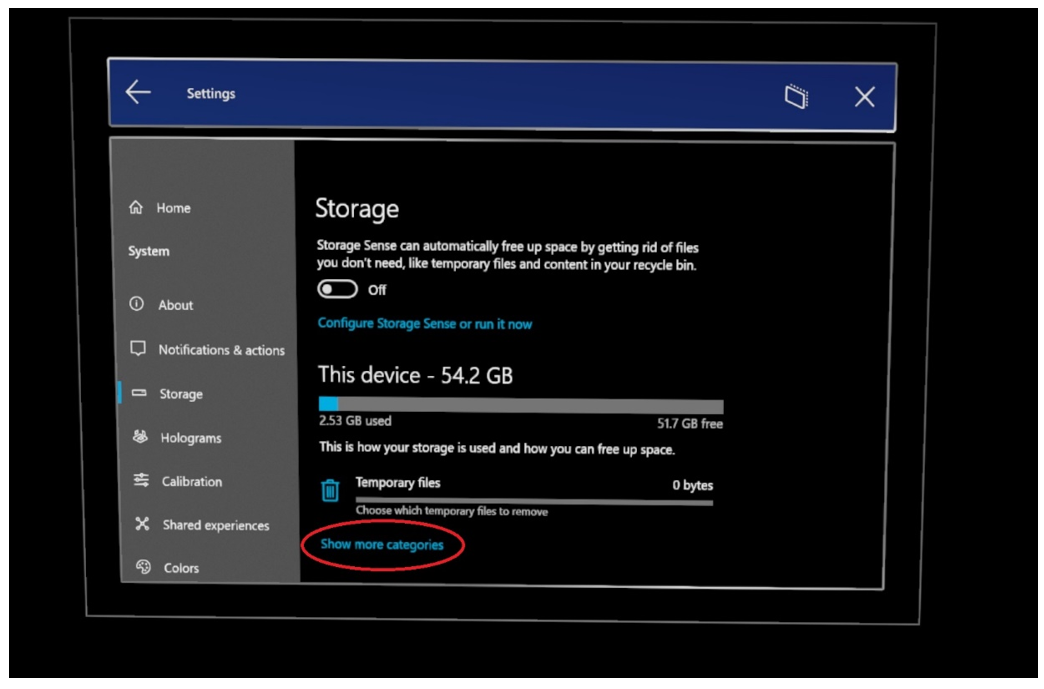
Task: Click the trash can icon for Temporary files
Action: (330, 490)
